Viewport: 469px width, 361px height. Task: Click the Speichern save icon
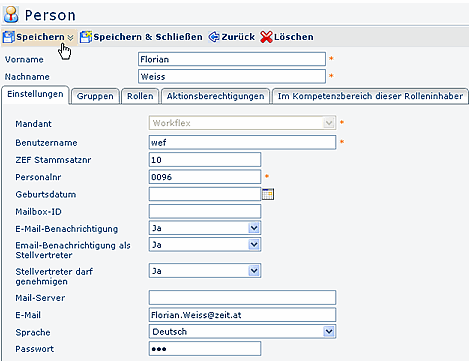pos(9,37)
